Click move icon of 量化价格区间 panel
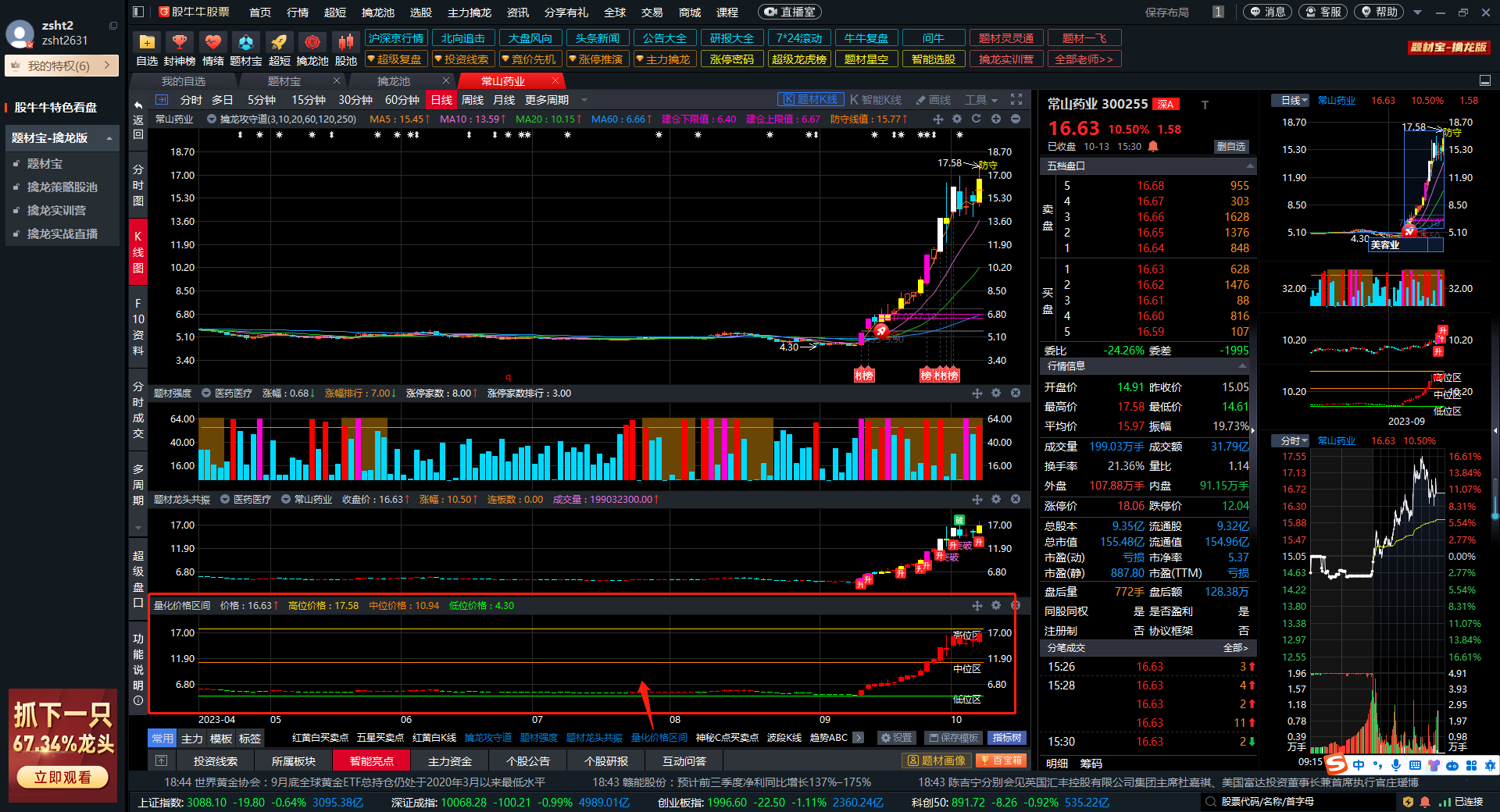Viewport: 1500px width, 812px height. [x=977, y=605]
